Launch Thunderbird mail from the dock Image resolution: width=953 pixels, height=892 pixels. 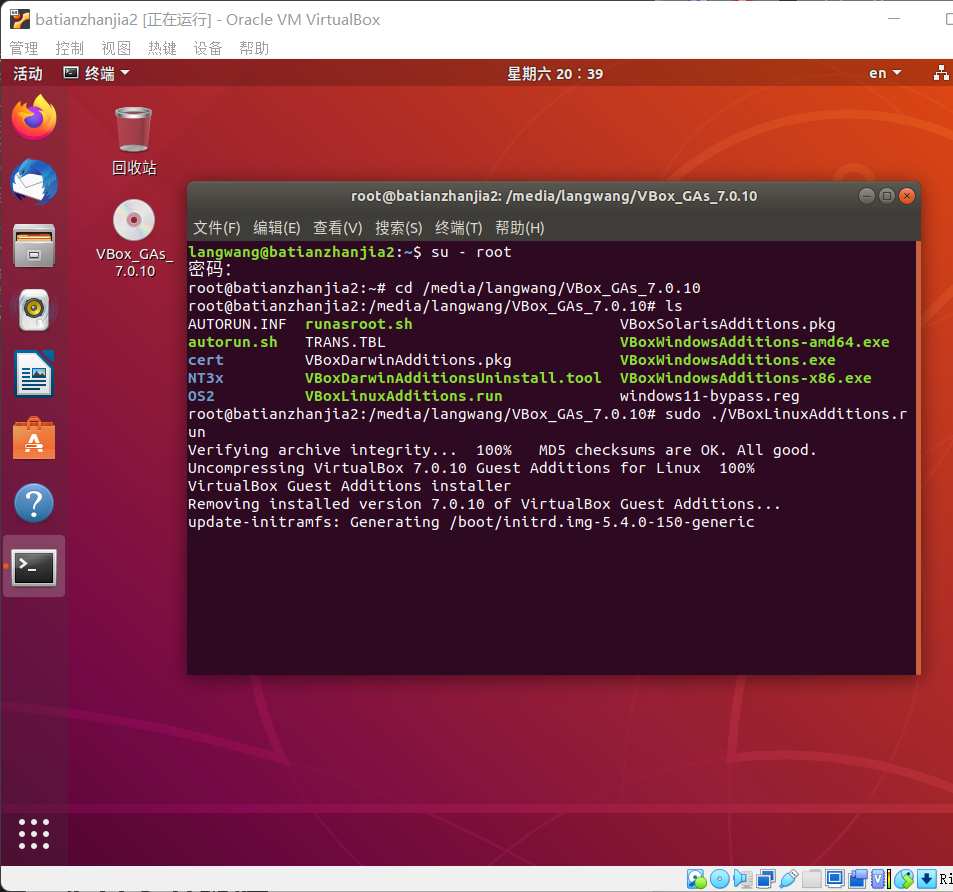click(x=34, y=182)
